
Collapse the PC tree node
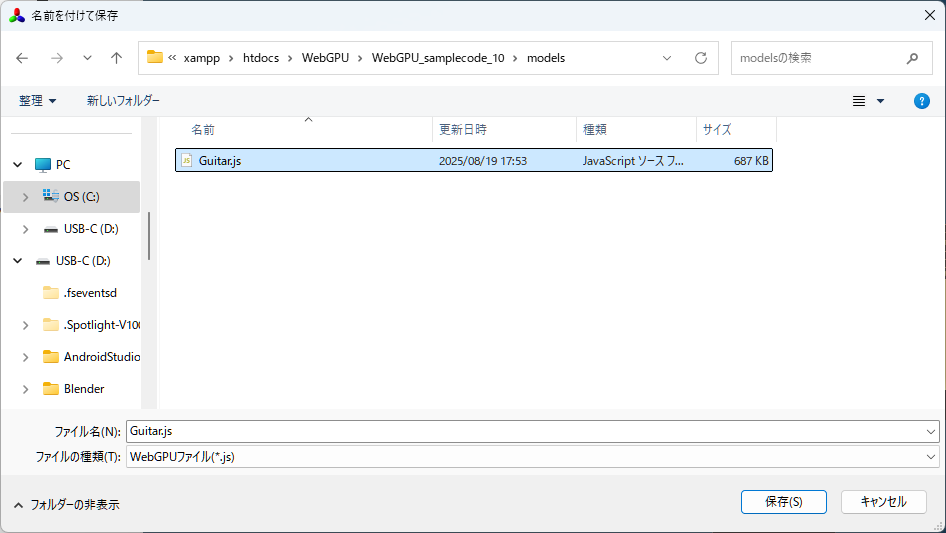[17, 165]
